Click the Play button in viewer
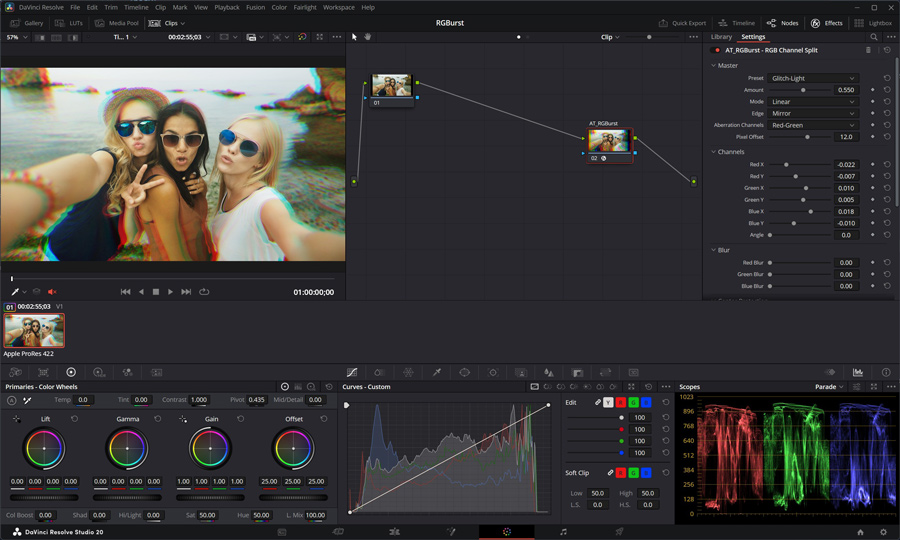The height and width of the screenshot is (540, 900). coord(170,292)
